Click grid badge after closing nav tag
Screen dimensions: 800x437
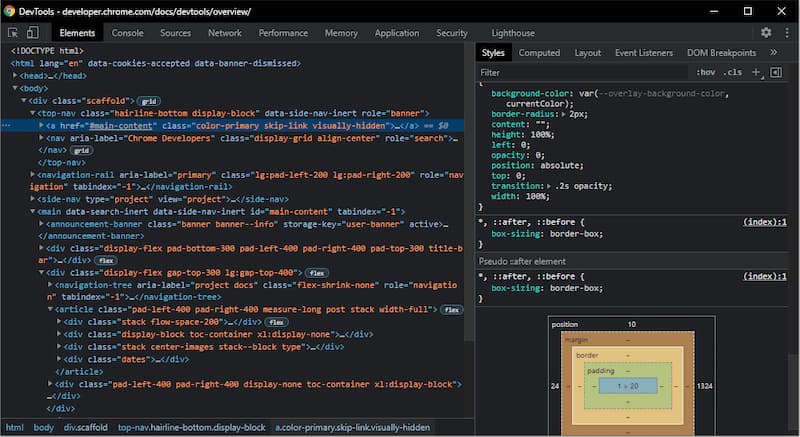tap(82, 150)
